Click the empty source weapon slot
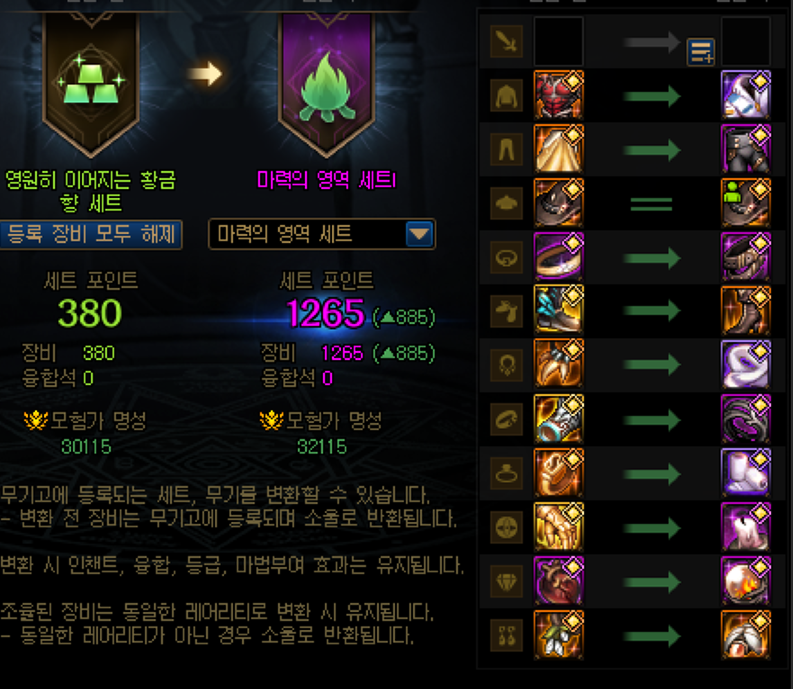This screenshot has width=793, height=689. 558,41
